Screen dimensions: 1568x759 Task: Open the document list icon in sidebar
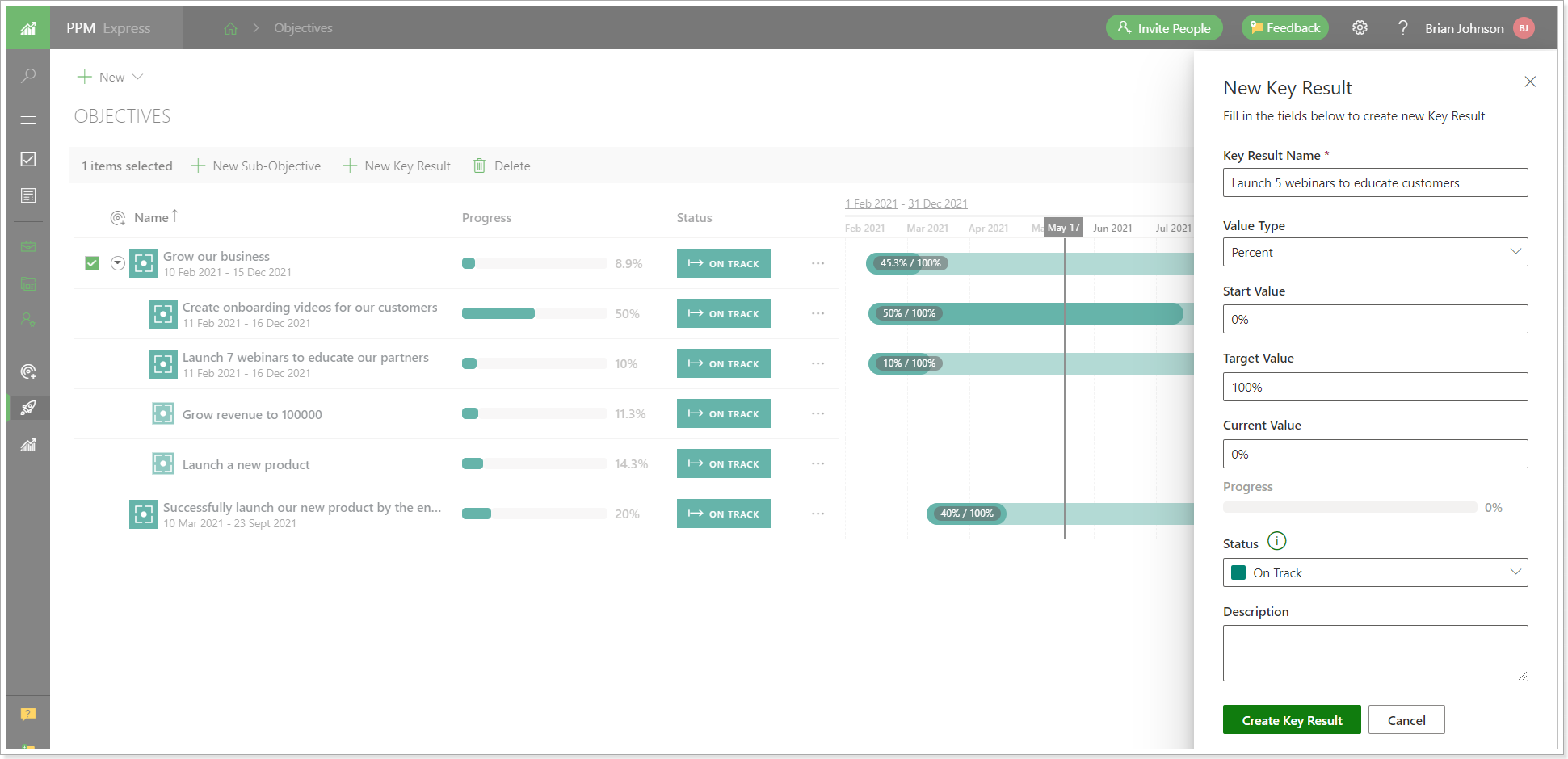(x=28, y=195)
